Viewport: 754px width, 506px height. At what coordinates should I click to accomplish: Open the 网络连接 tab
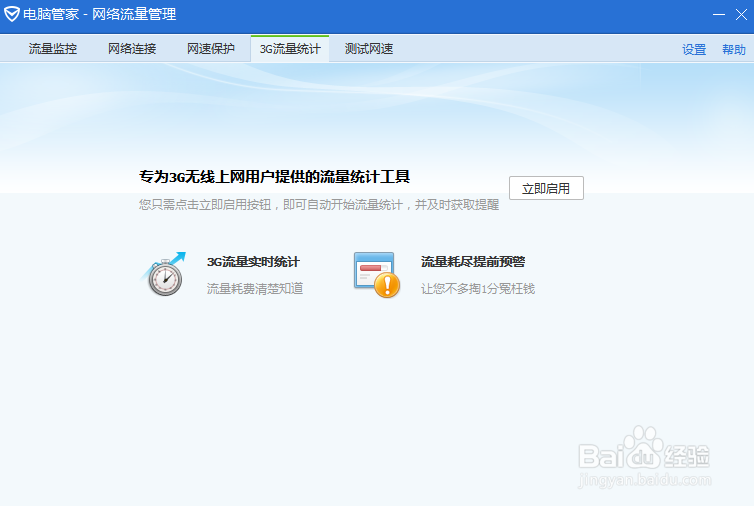point(132,49)
